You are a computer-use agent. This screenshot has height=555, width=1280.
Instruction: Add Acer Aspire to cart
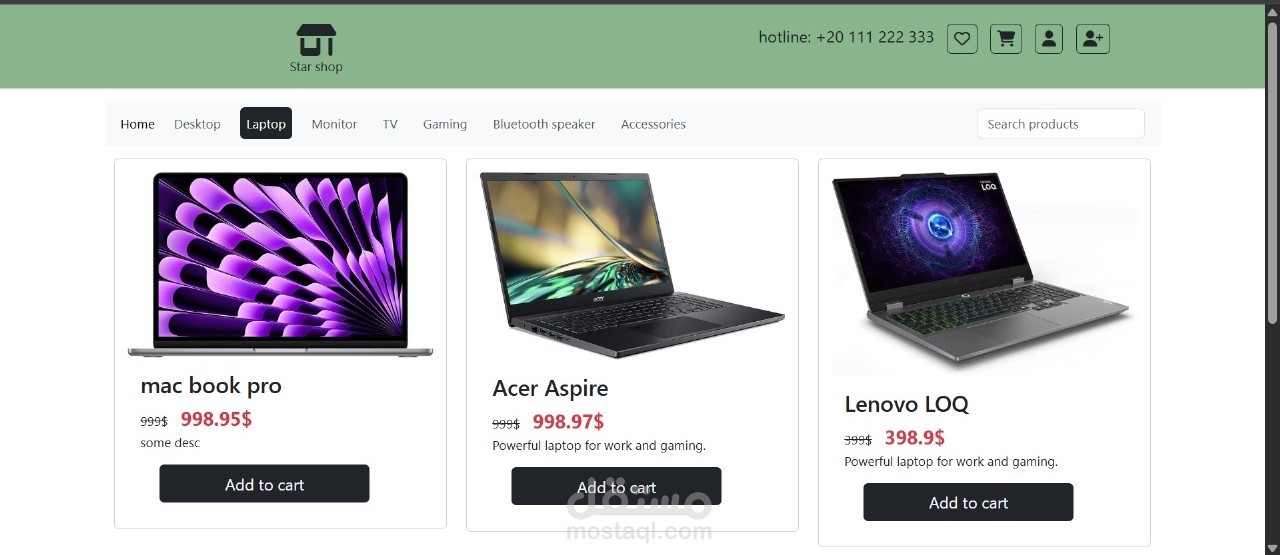pyautogui.click(x=616, y=487)
